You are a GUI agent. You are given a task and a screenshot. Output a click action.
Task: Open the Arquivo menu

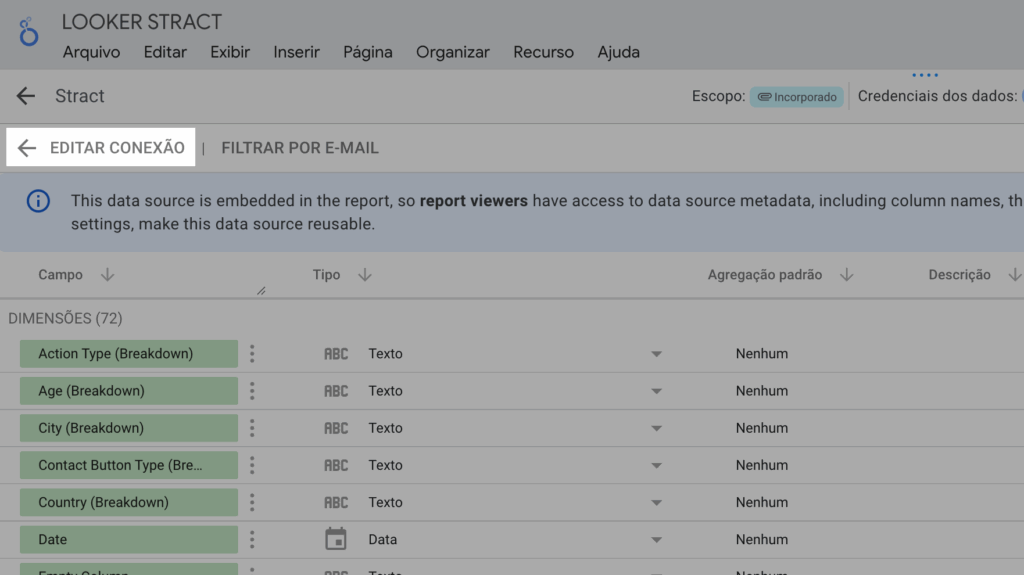[91, 52]
